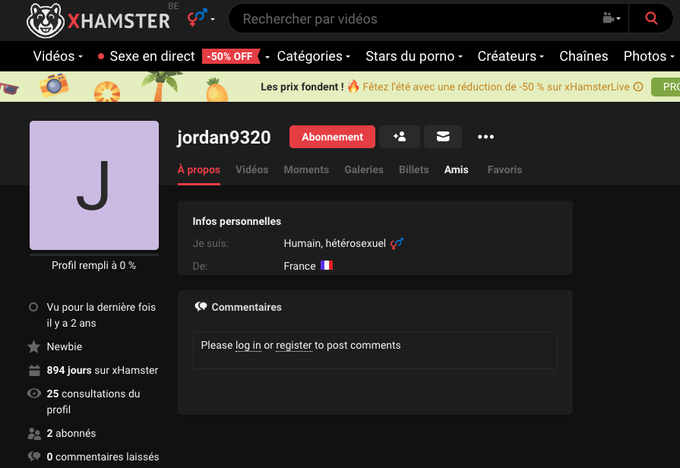This screenshot has height=468, width=680.
Task: Expand the Catégories menu
Action: [314, 56]
